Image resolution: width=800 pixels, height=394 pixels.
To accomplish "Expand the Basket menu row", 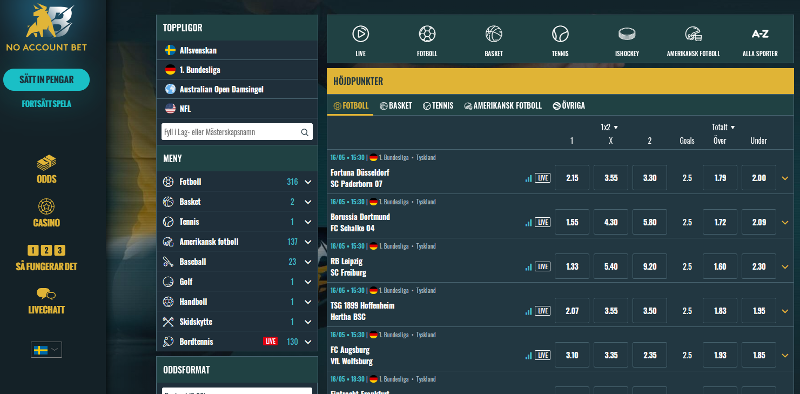I will point(237,202).
